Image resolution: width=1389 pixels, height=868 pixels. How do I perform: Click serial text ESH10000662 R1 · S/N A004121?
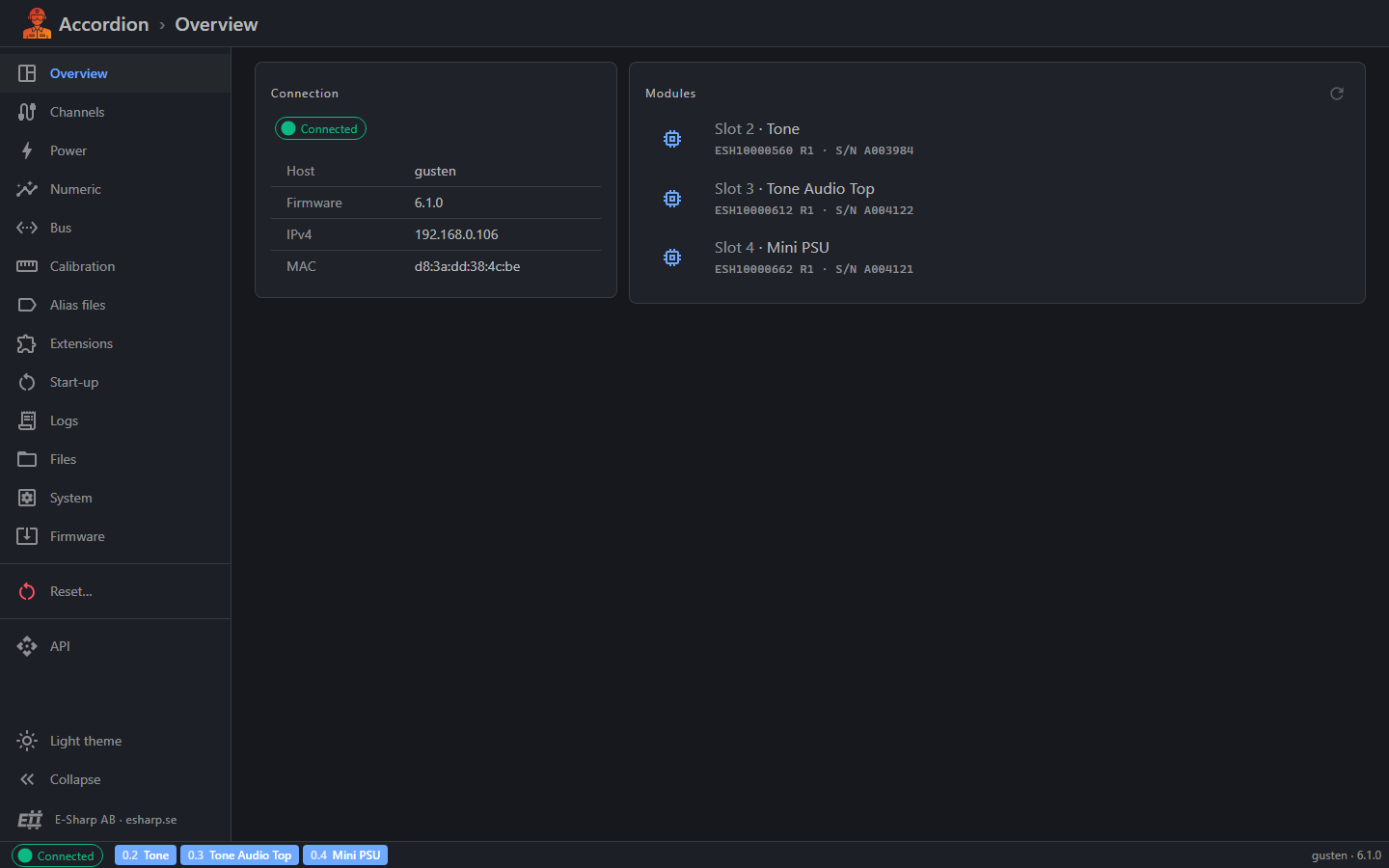tap(814, 269)
